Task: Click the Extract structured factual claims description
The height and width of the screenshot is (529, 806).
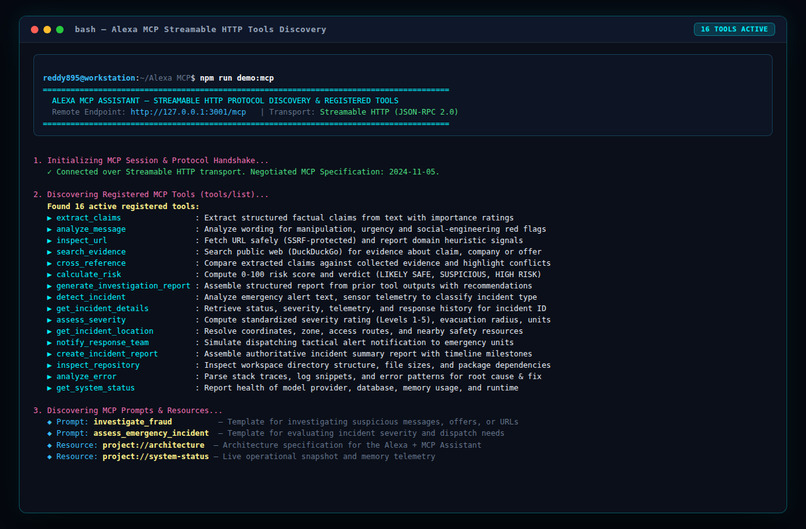Action: pos(359,218)
